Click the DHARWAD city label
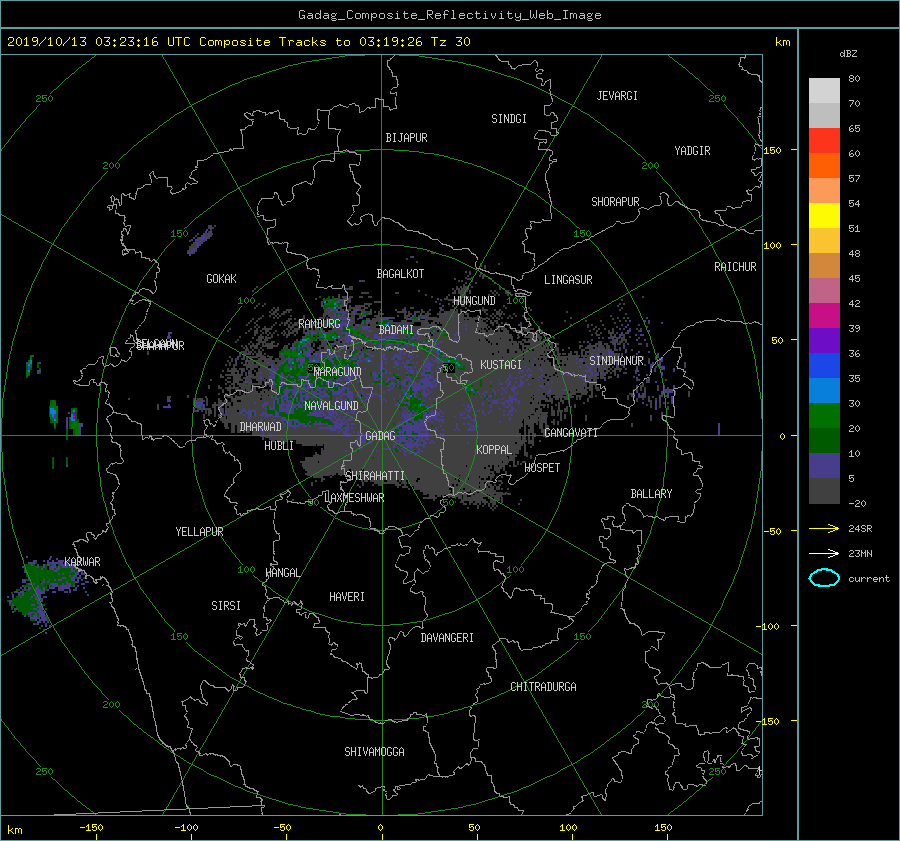 pos(260,427)
